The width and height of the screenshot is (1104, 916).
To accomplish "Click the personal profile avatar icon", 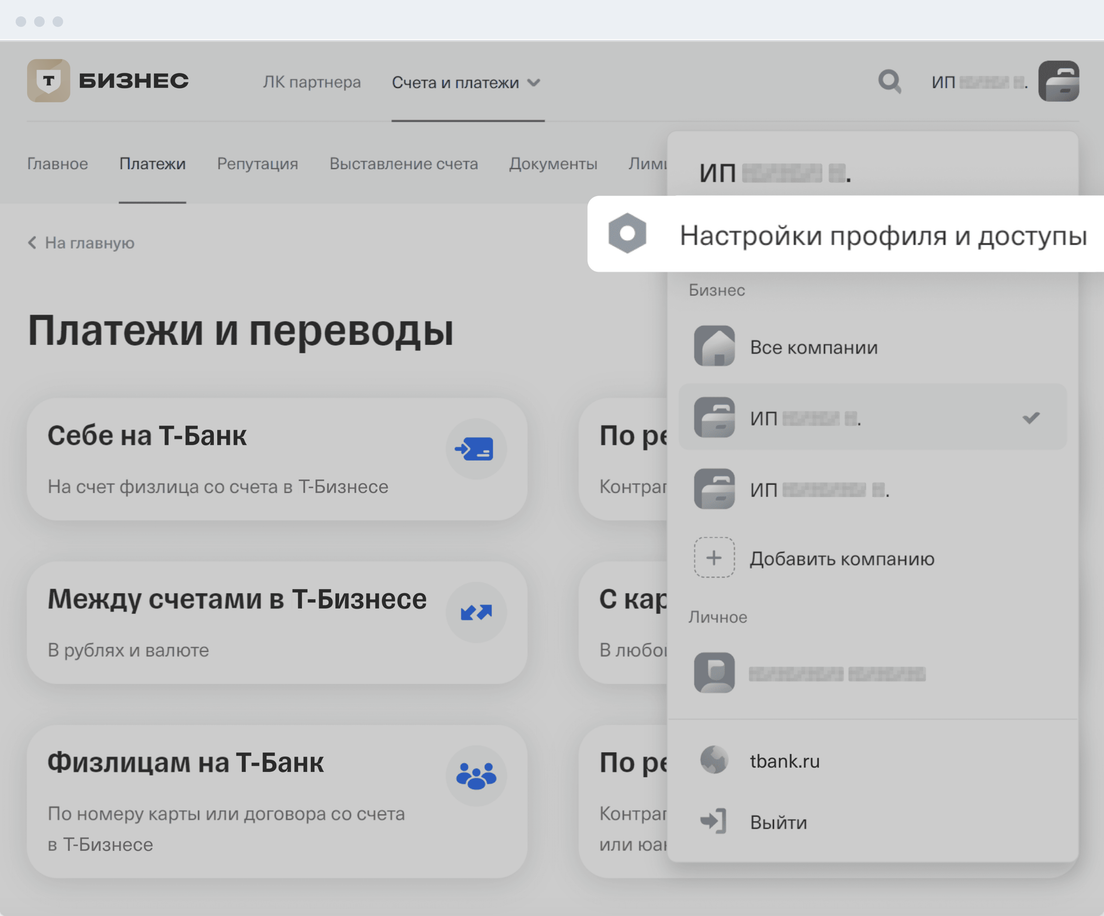I will [x=714, y=672].
